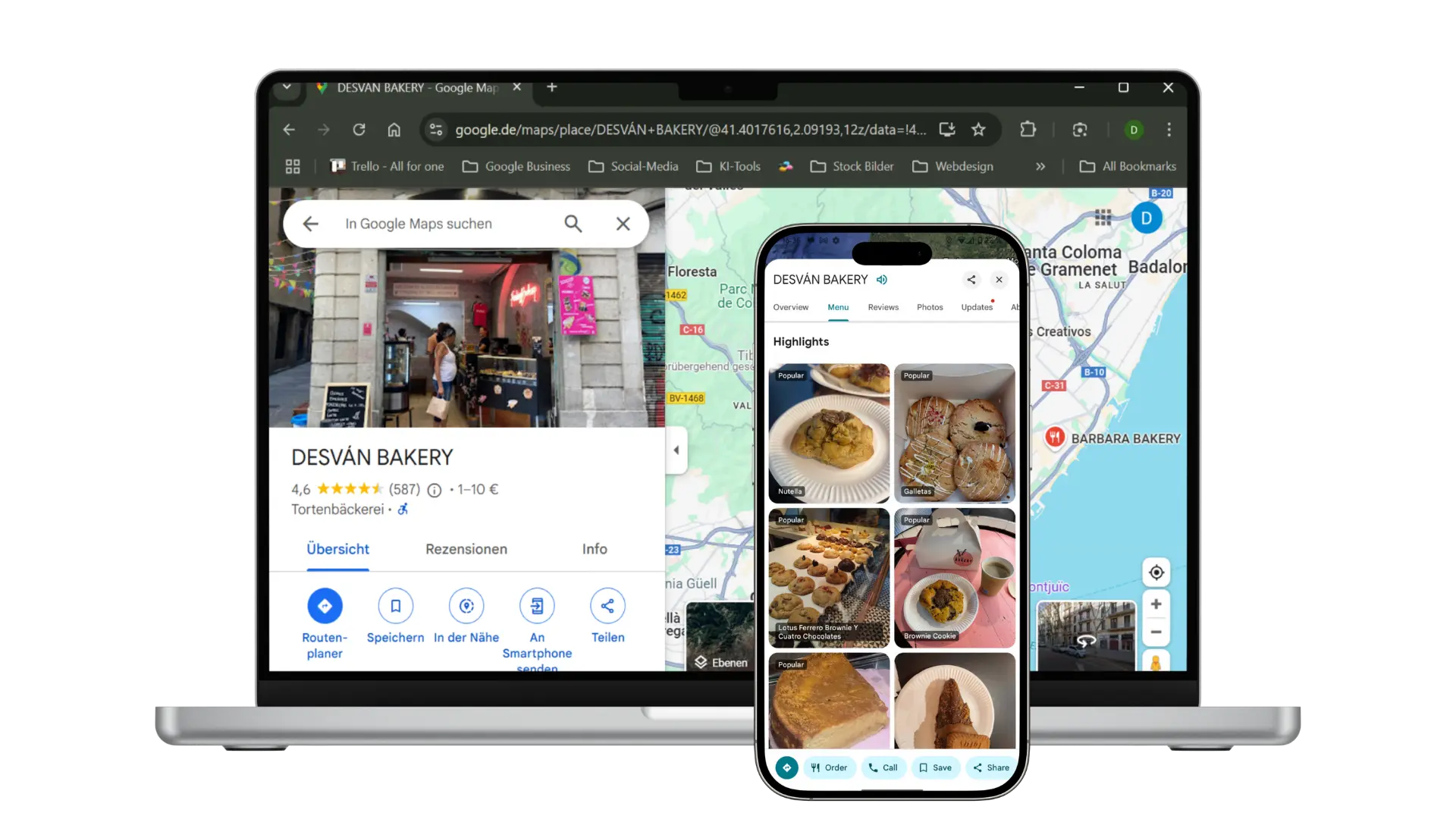Screen dimensions: 1456x819
Task: Zoom out the map with minus button
Action: [x=1156, y=632]
